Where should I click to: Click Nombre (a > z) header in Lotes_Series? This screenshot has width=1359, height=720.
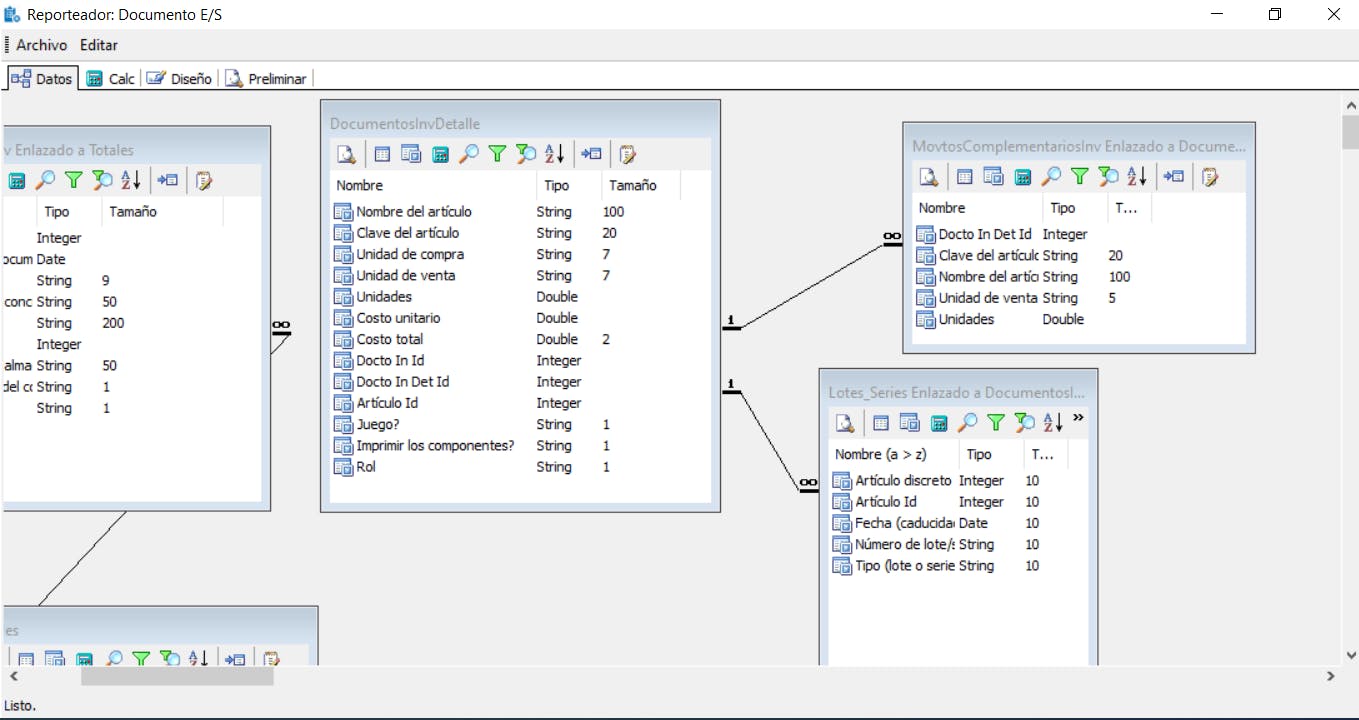(893, 454)
